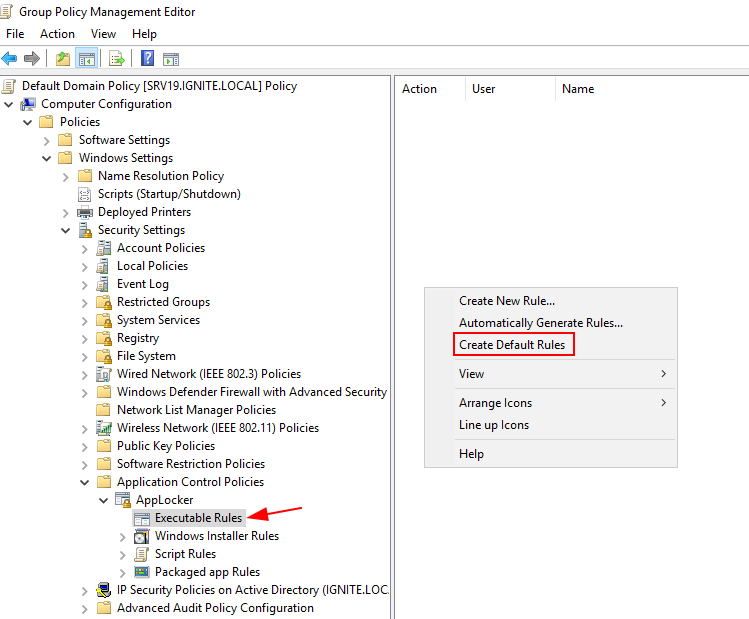
Task: Click the Event Log icon
Action: pyautogui.click(x=103, y=284)
